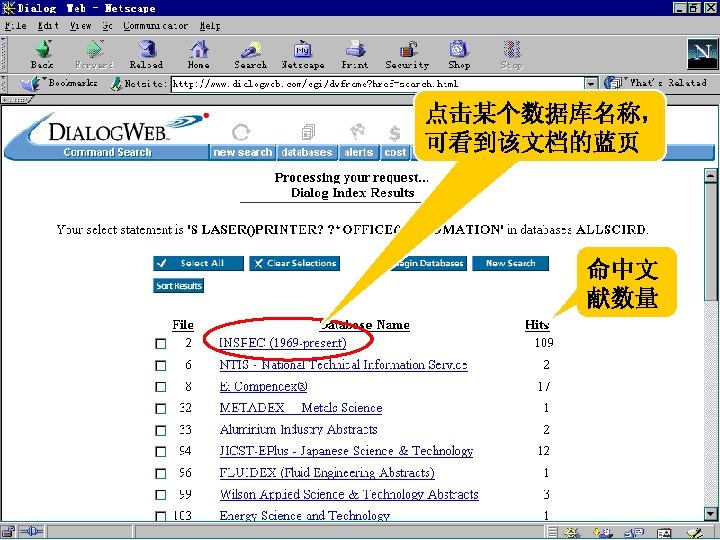720x540 pixels.
Task: Click the refresh icon above new search
Action: tap(241, 132)
